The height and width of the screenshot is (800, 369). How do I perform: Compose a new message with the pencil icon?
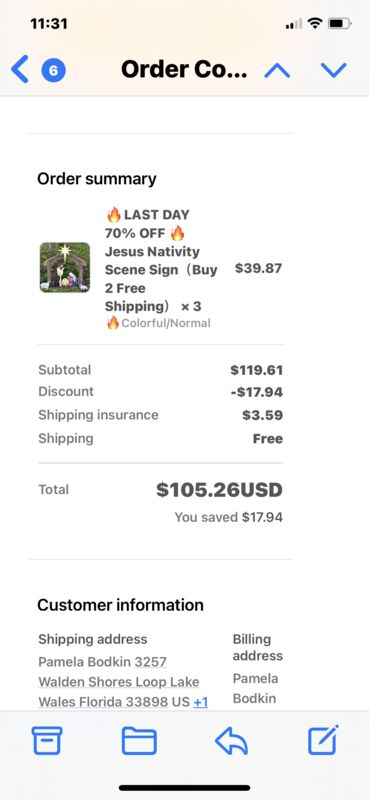coord(323,740)
